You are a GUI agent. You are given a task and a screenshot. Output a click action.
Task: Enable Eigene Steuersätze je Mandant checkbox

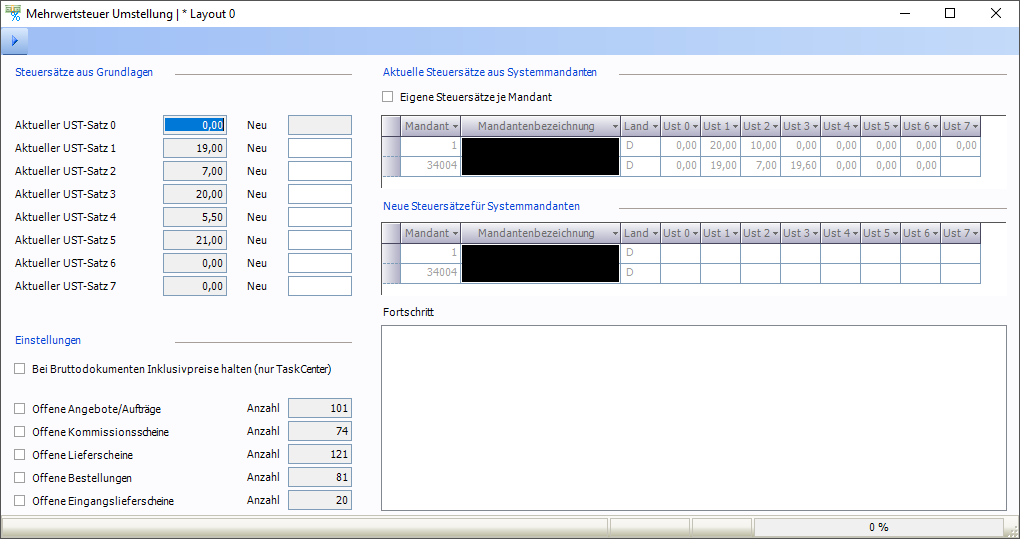click(x=388, y=98)
